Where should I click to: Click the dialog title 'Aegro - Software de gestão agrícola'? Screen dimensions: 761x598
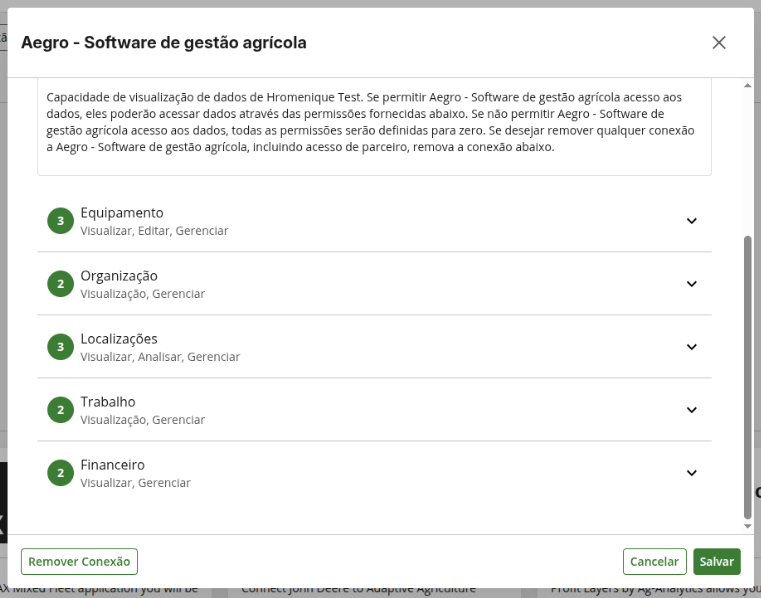tap(164, 43)
